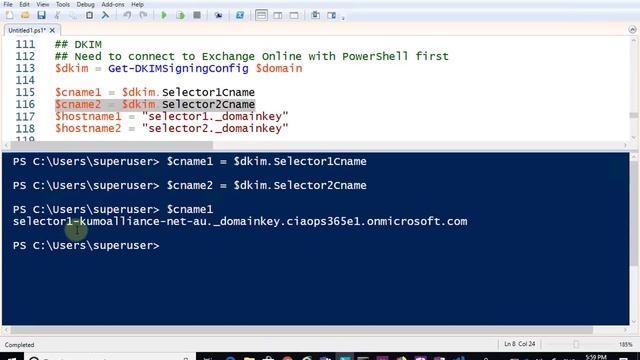The image size is (640, 360).
Task: Cut selection using the scissors icon
Action: pyautogui.click(x=58, y=16)
